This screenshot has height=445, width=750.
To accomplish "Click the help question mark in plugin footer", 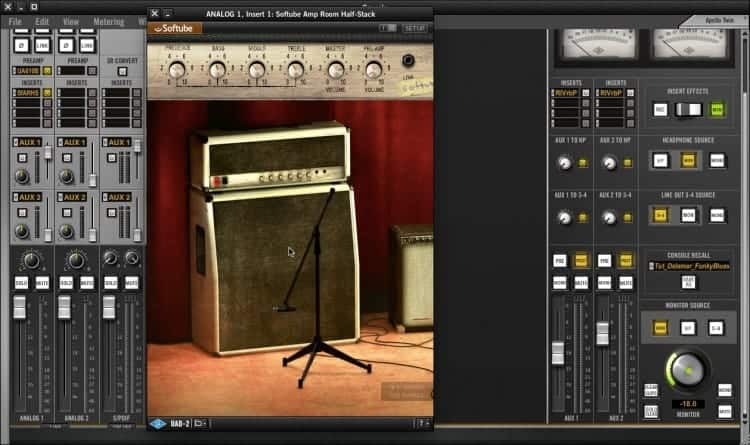I will (421, 423).
